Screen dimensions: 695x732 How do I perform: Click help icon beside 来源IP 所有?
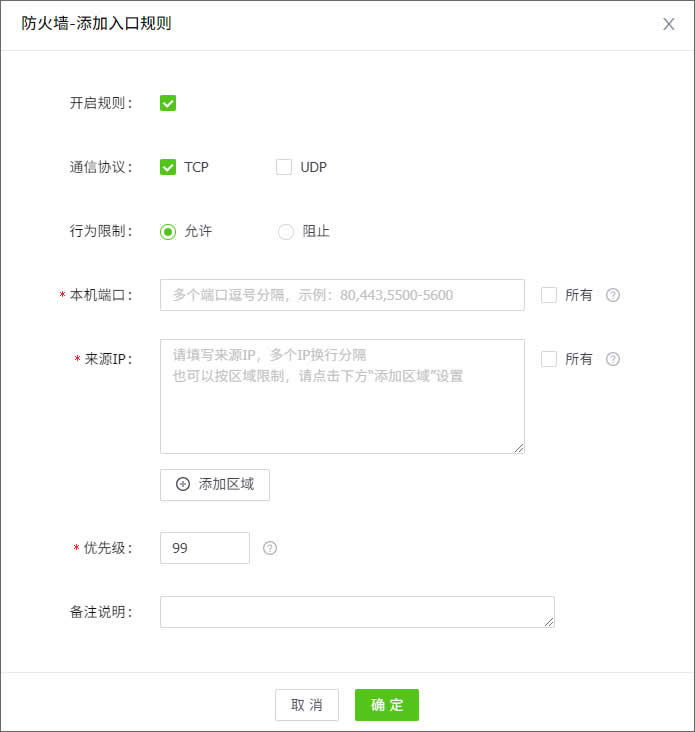coord(613,359)
